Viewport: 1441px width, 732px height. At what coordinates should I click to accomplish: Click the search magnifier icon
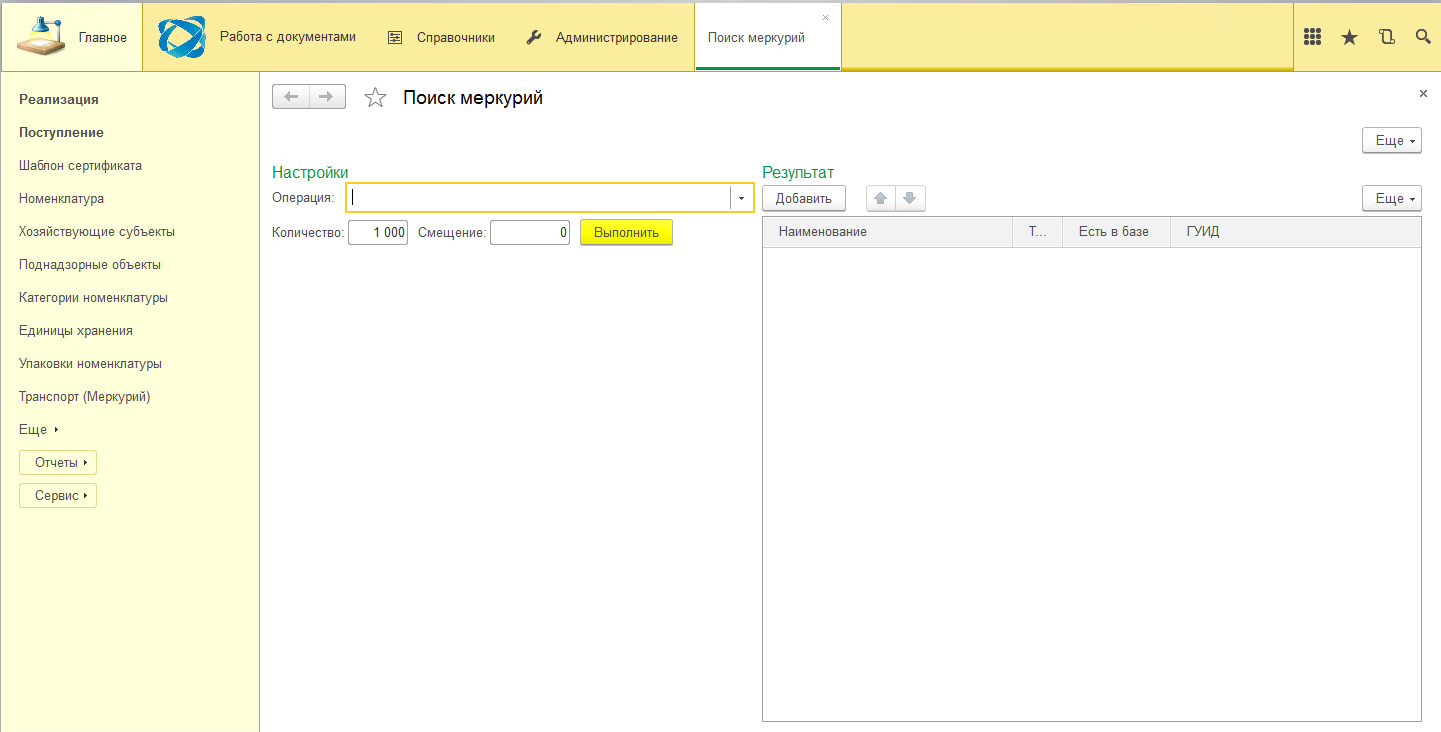[1423, 37]
